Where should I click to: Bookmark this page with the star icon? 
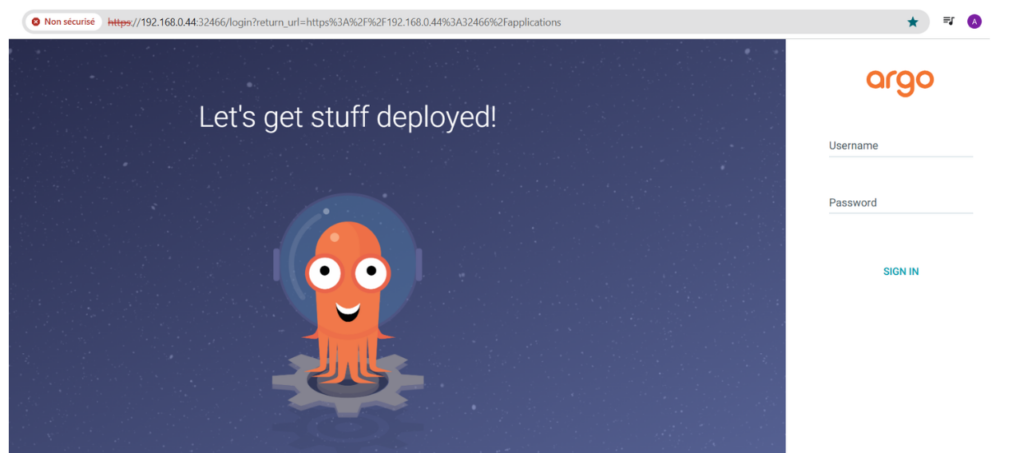click(912, 21)
